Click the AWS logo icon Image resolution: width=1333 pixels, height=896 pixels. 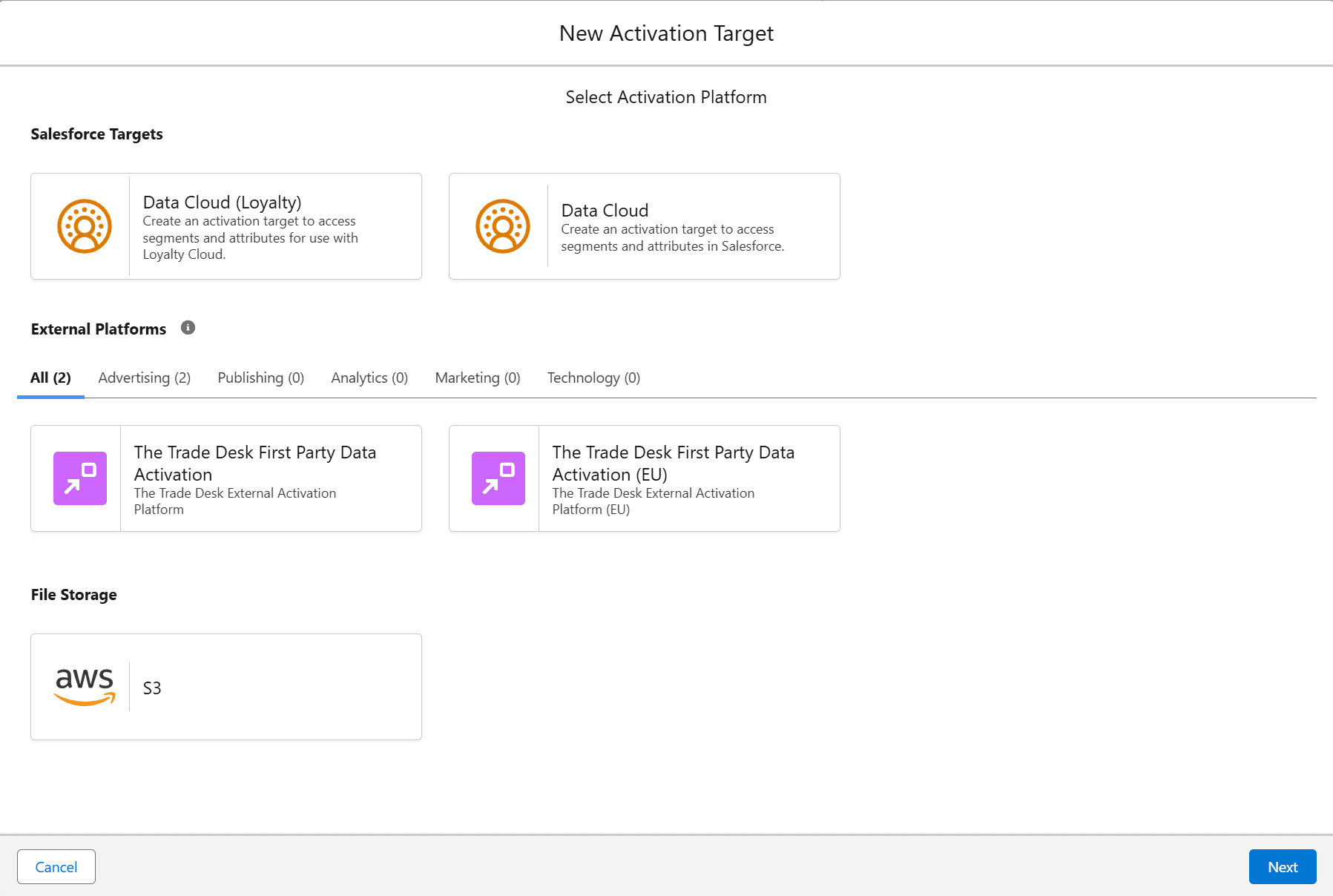pyautogui.click(x=85, y=686)
